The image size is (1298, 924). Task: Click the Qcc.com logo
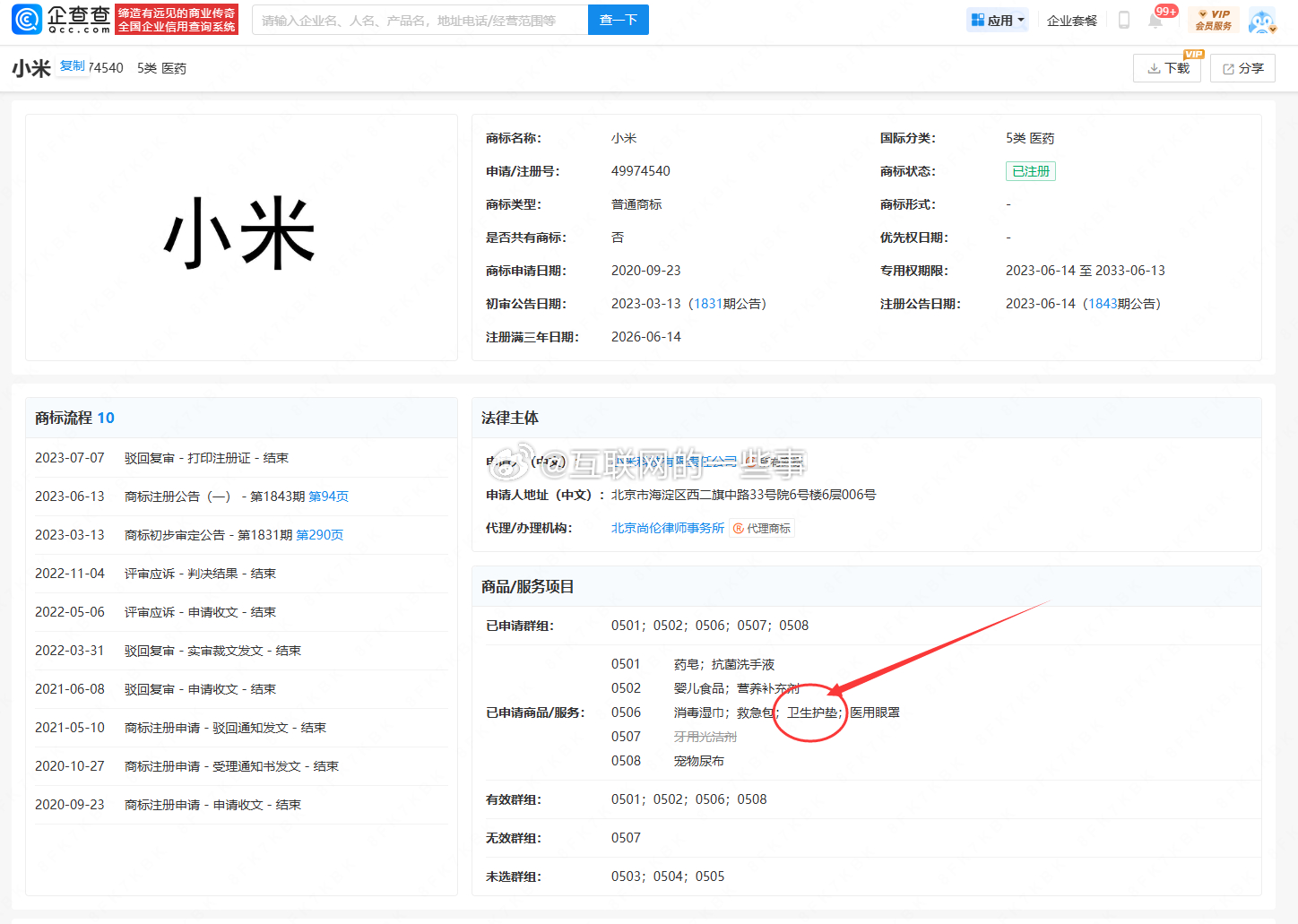click(x=61, y=19)
